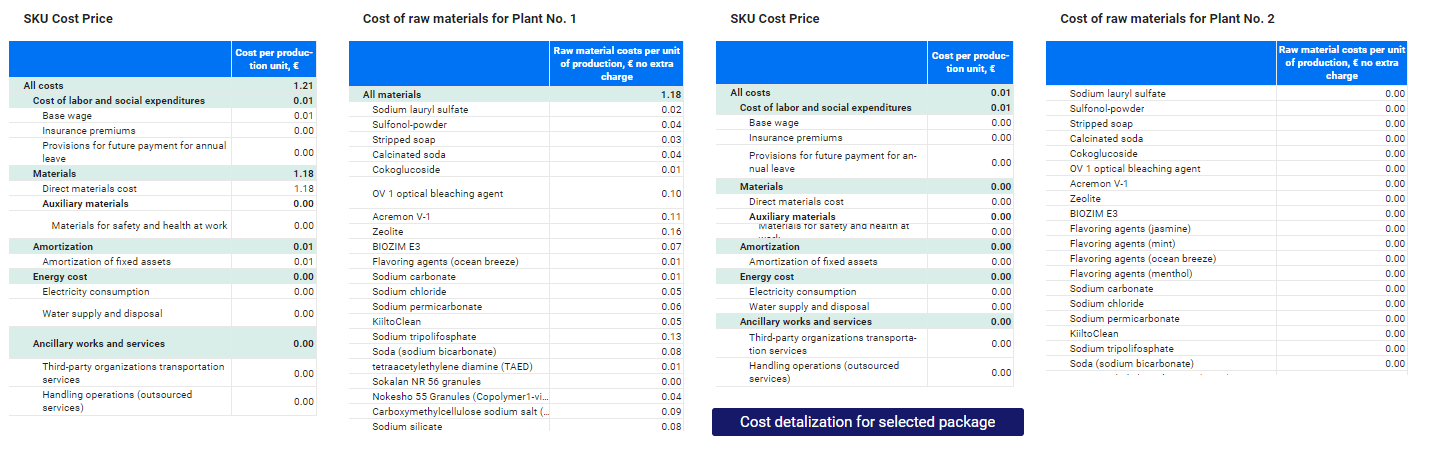This screenshot has width=1432, height=452.
Task: Click the OV 1 optical bleaching agent value 0.10
Action: pos(671,193)
